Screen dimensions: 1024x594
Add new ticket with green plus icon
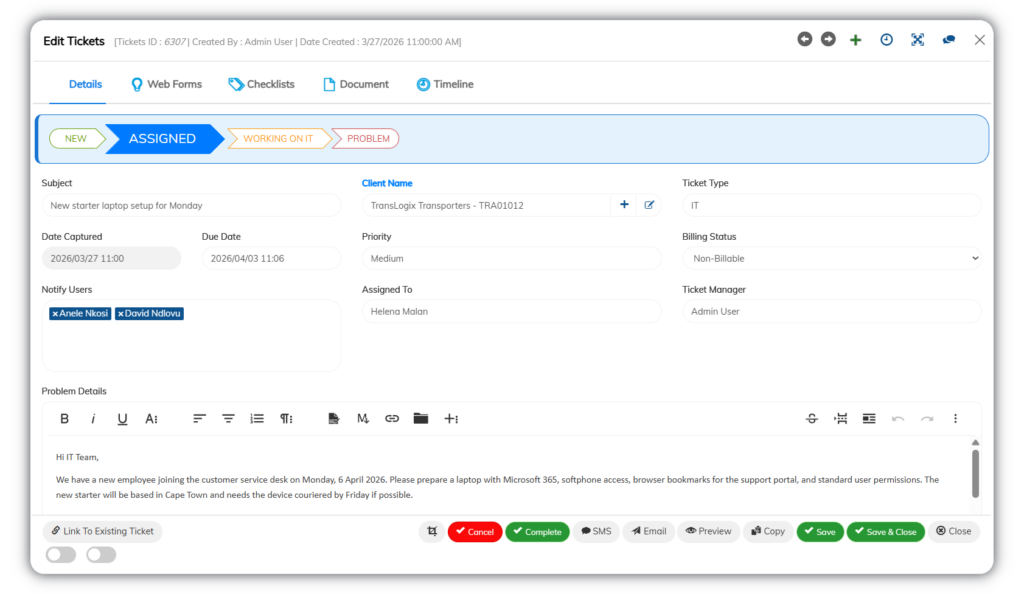[856, 40]
